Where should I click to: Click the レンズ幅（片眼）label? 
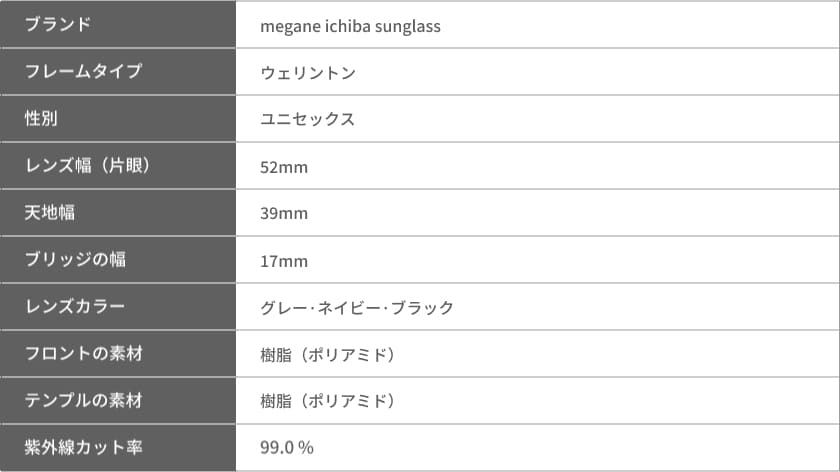pyautogui.click(x=88, y=165)
